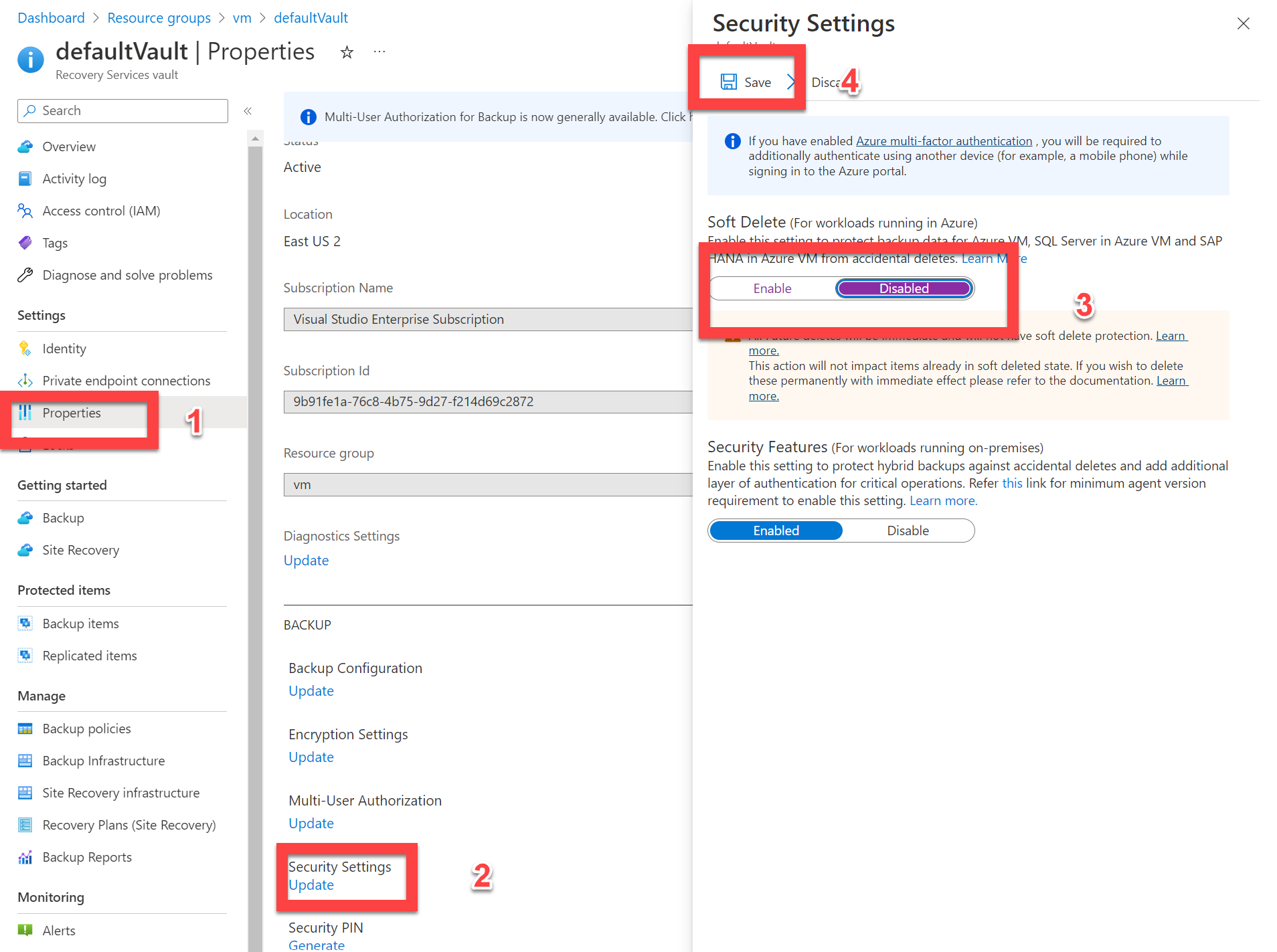Viewport: 1277px width, 952px height.
Task: Click the Site Recovery cloud icon
Action: [25, 550]
